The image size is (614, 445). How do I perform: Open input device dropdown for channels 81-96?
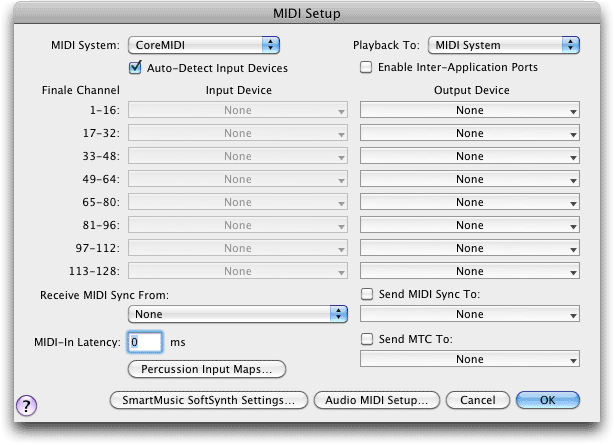[238, 225]
